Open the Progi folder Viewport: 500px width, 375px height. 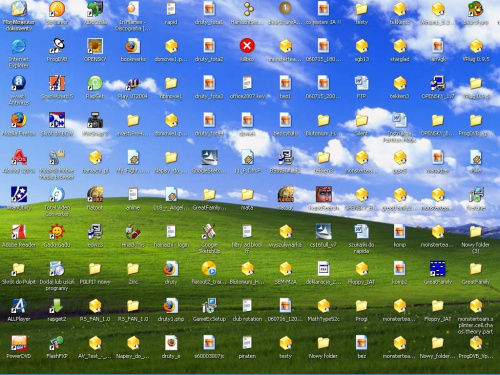click(362, 305)
